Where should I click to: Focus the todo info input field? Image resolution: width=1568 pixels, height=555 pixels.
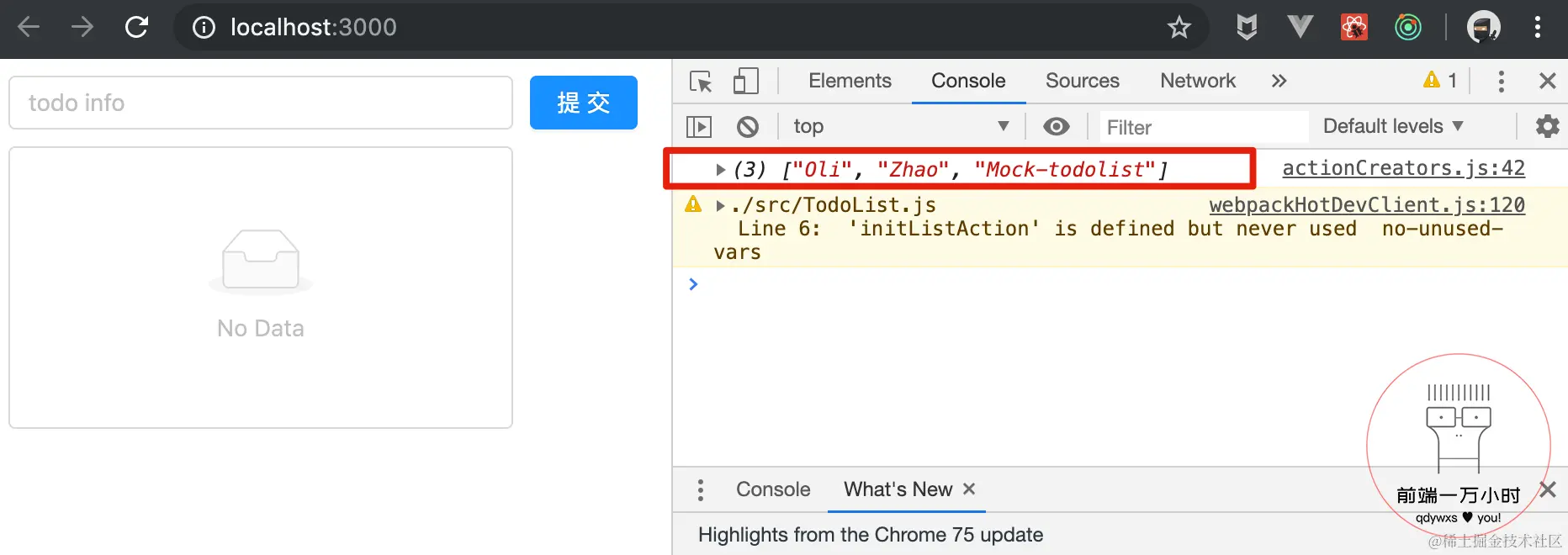click(261, 103)
